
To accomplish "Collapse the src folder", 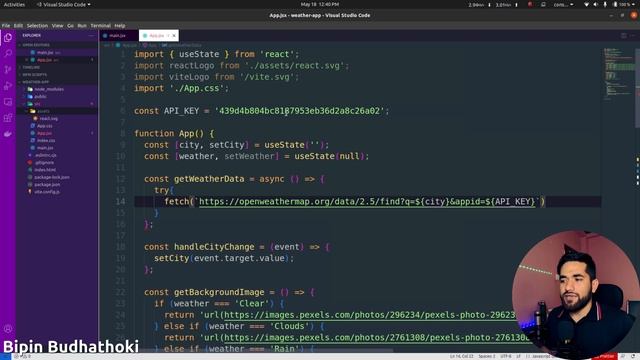I will click(x=56, y=104).
